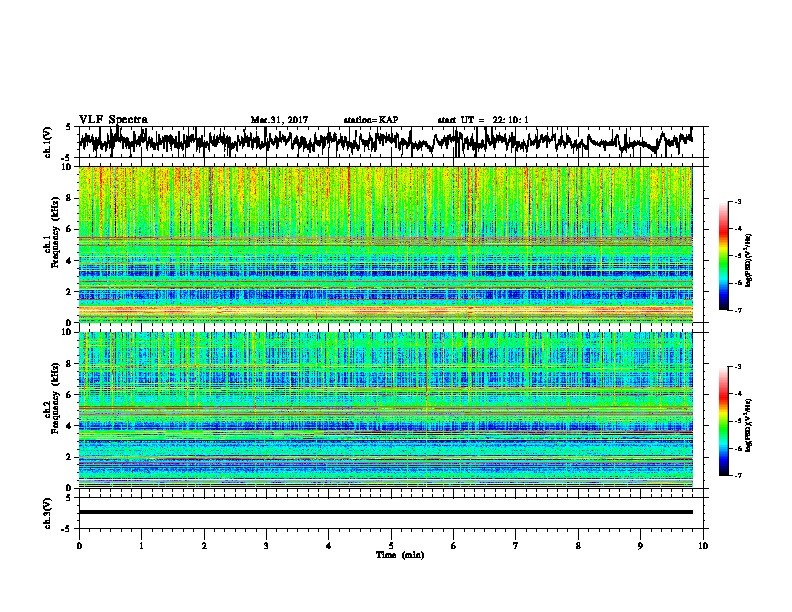Click the "6" kHz tick on ch.2 spectrogram
The width and height of the screenshot is (792, 612).
[x=70, y=395]
